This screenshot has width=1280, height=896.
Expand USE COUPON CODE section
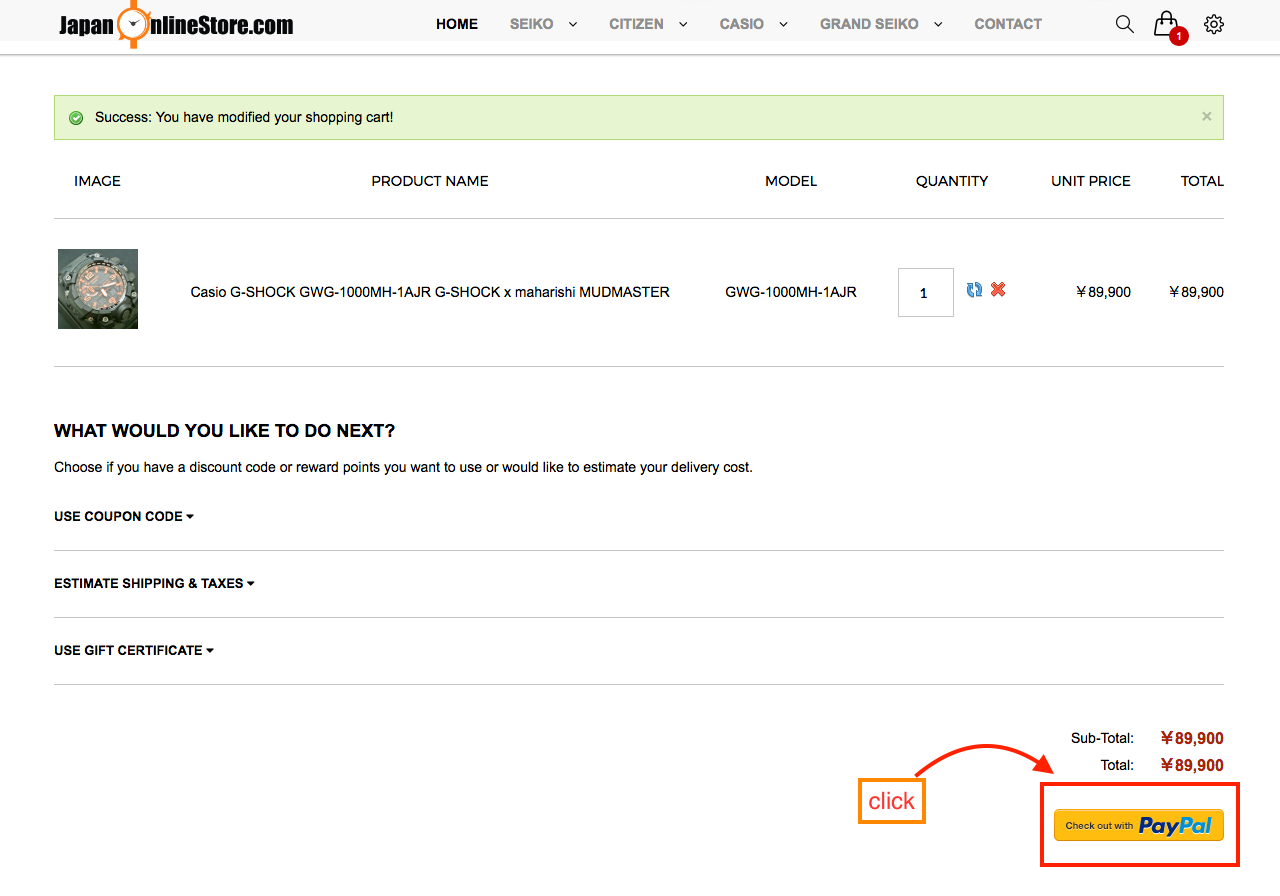point(124,516)
